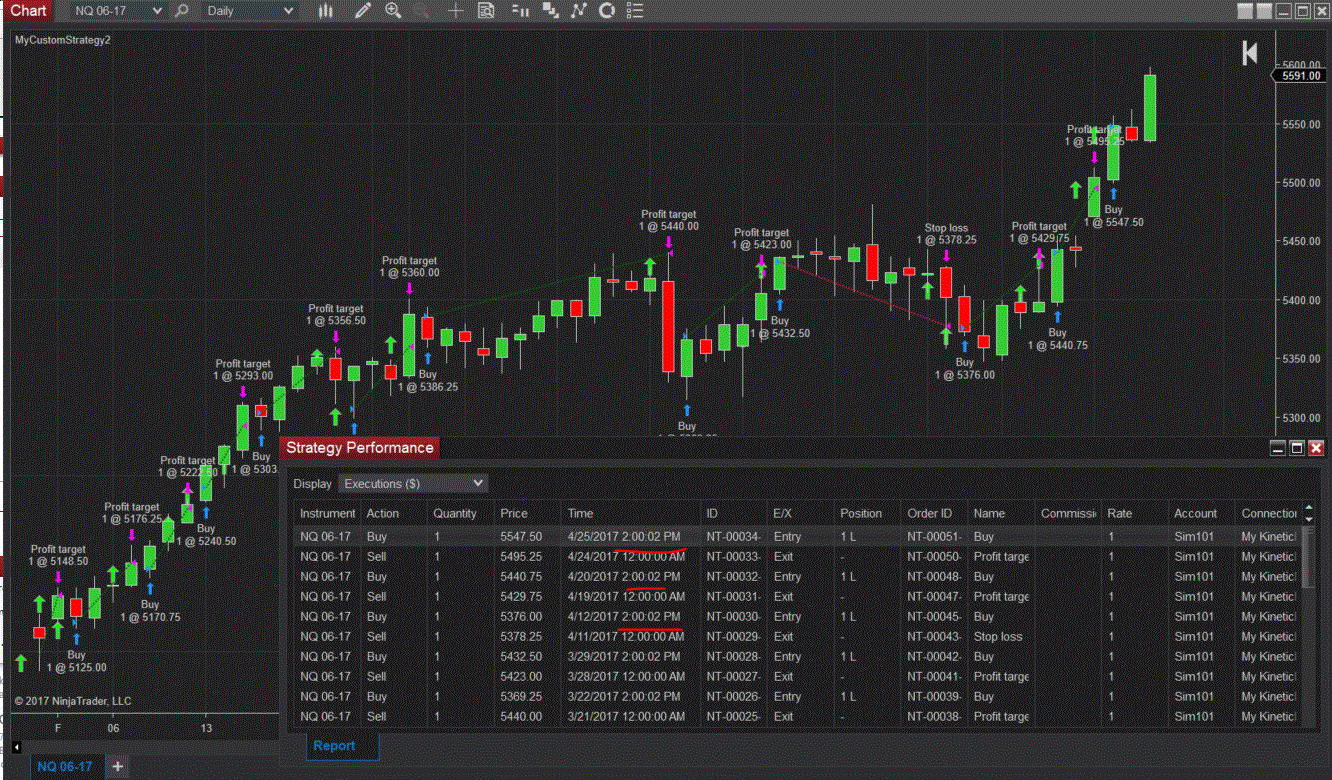Open the Daily interval dropdown
The image size is (1332, 780).
(249, 11)
